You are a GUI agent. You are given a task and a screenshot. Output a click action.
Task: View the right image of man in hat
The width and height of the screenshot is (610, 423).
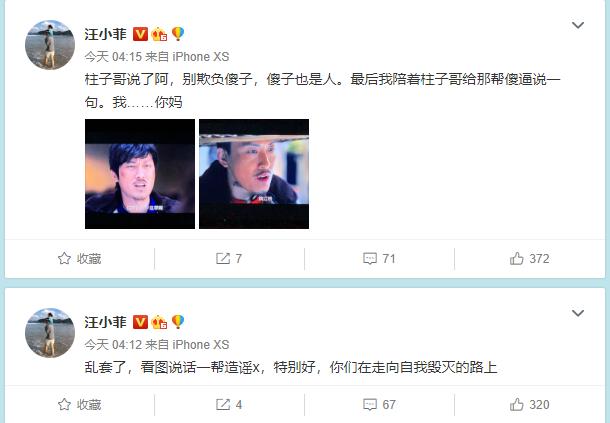(254, 174)
